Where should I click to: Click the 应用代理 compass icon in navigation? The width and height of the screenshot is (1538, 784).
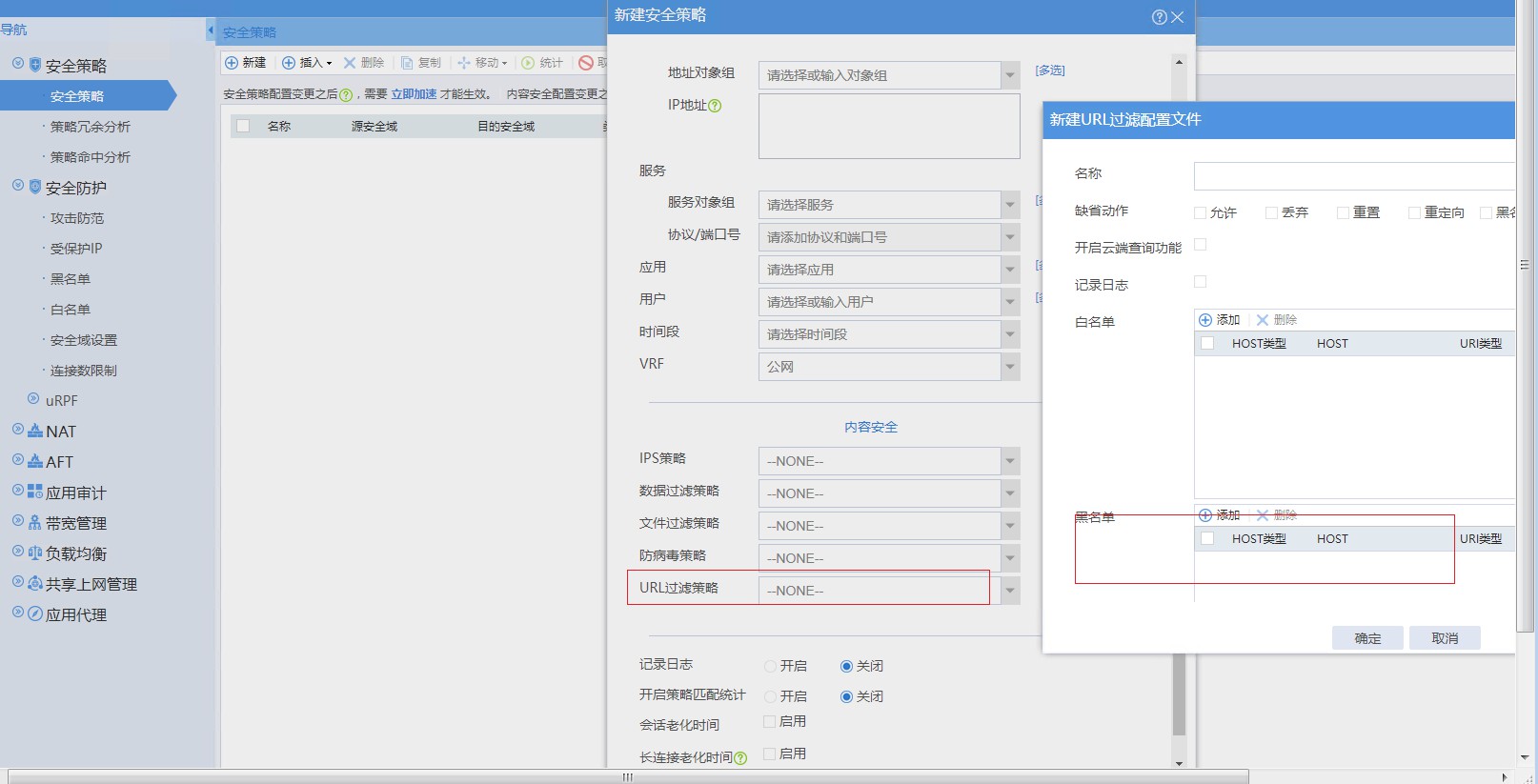pos(35,613)
